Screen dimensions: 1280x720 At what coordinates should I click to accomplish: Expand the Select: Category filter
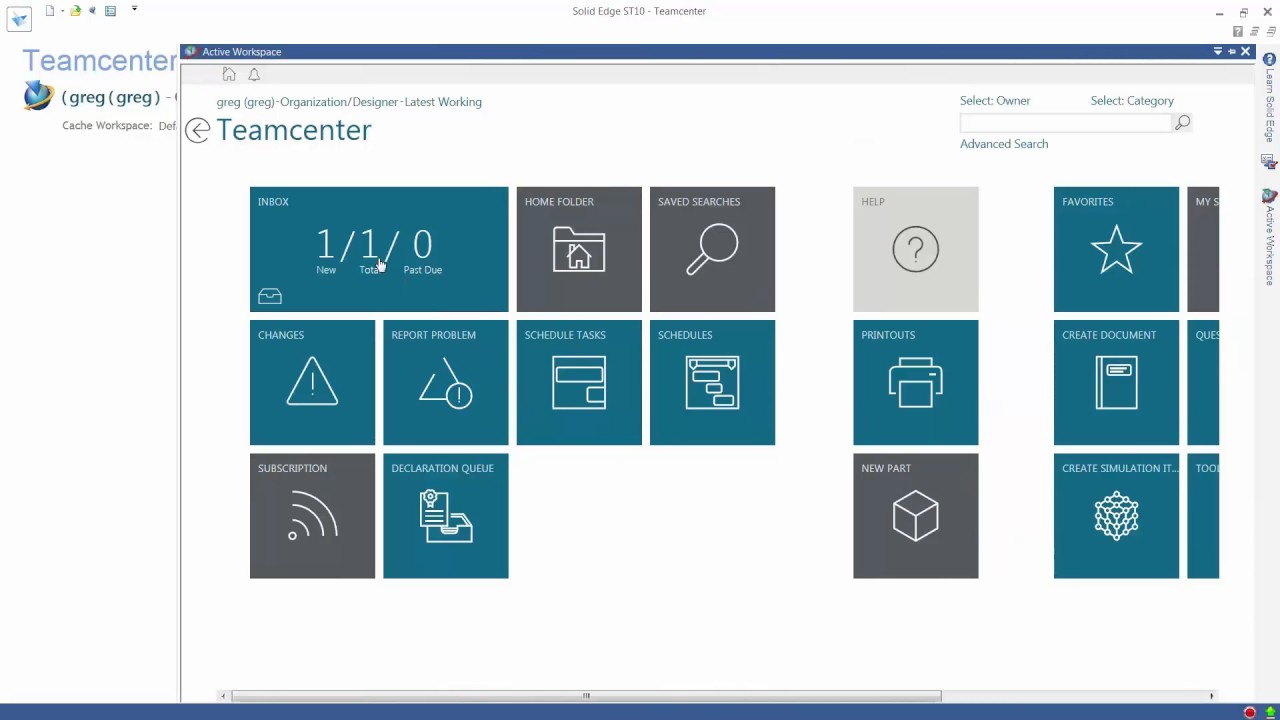click(x=1131, y=101)
